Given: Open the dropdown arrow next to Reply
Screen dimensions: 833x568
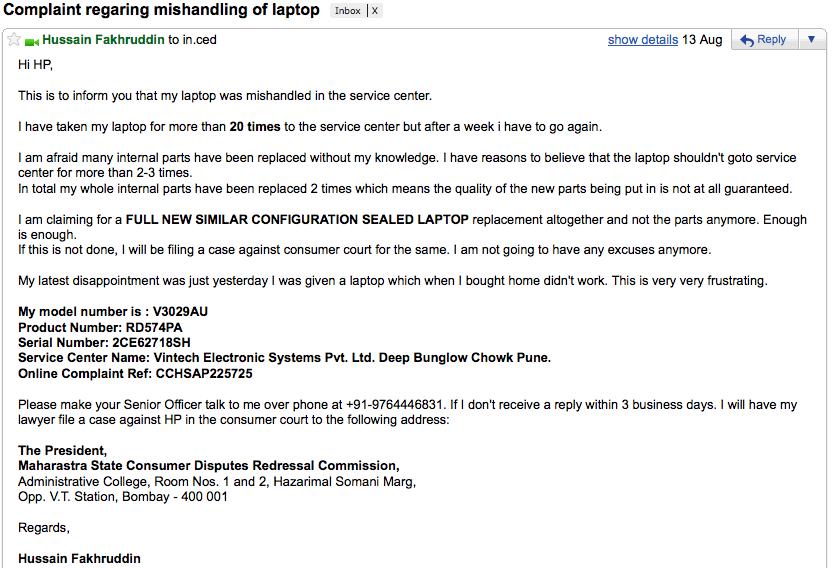Looking at the screenshot, I should click(811, 40).
